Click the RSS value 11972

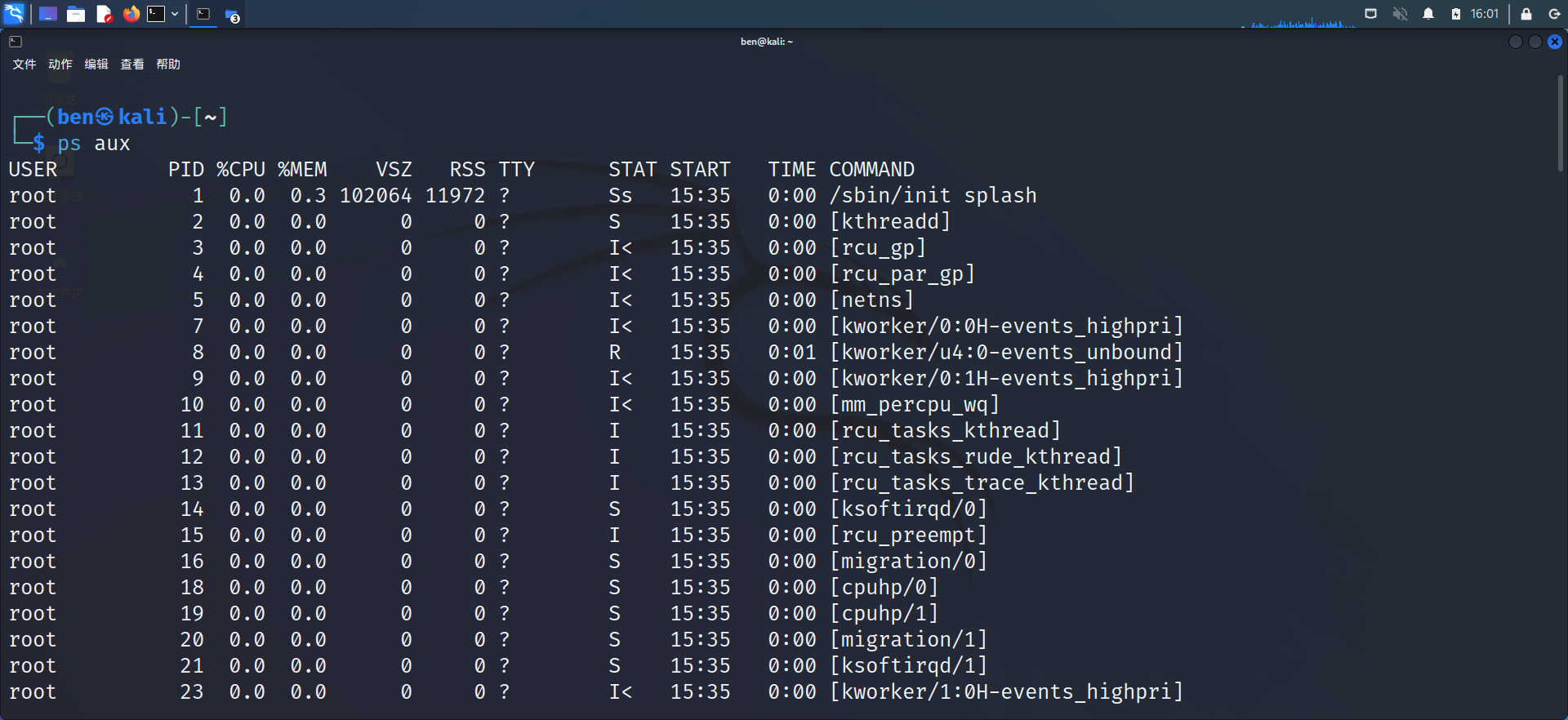[x=456, y=195]
